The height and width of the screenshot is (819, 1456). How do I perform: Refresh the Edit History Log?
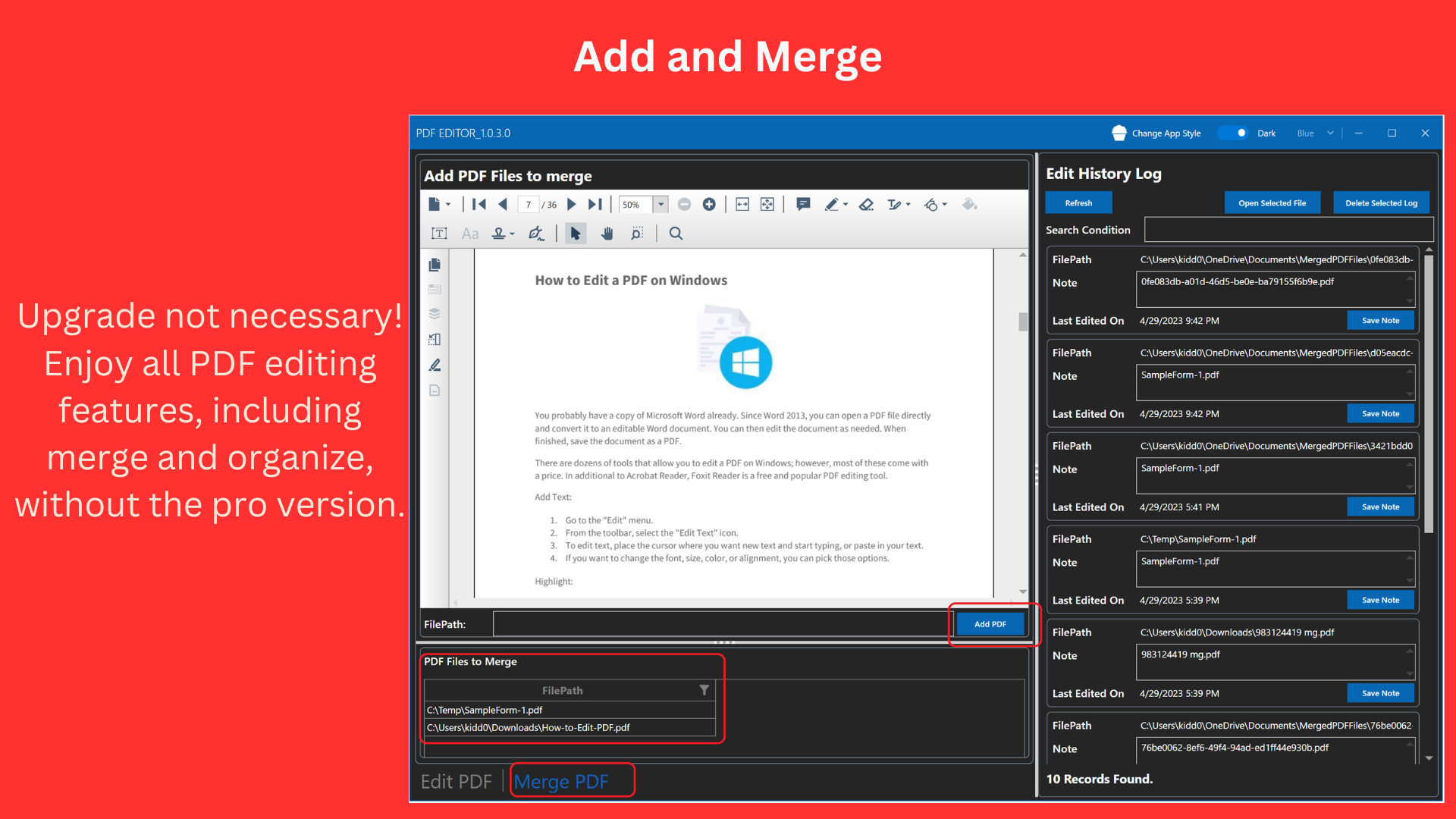click(x=1078, y=202)
